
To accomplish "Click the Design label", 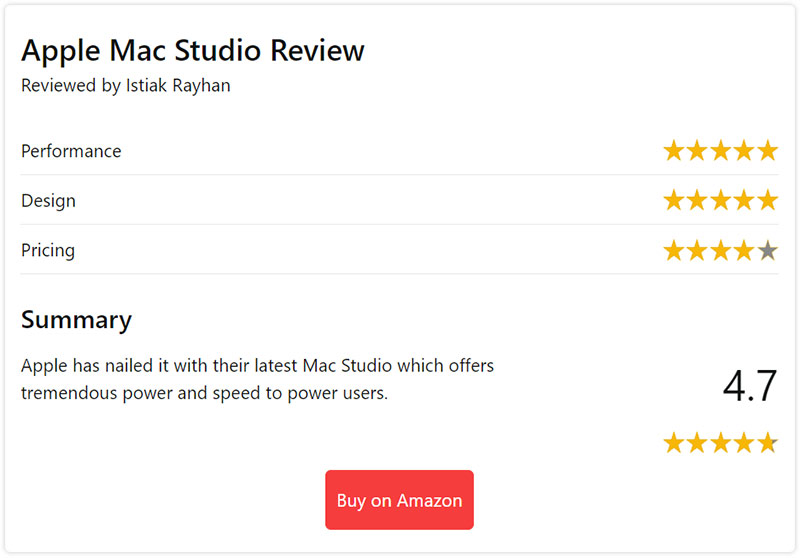I will 48,201.
